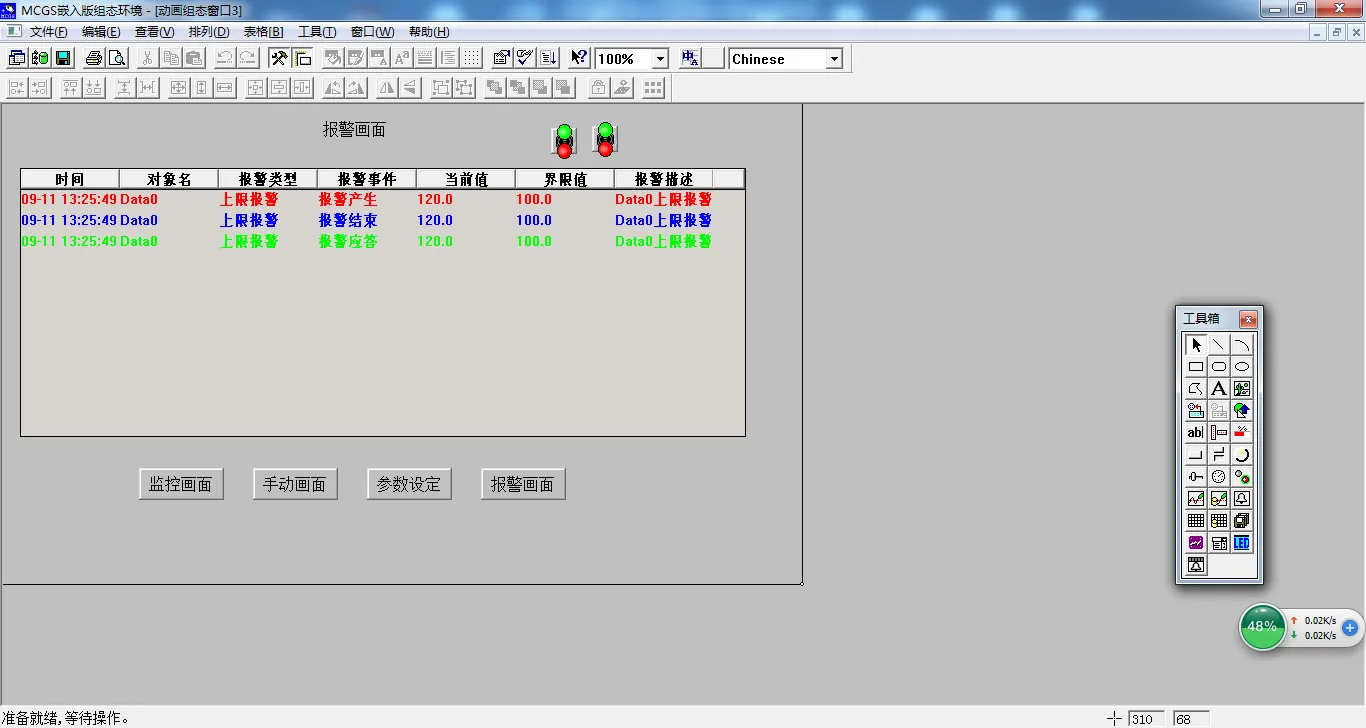The width and height of the screenshot is (1366, 728).
Task: Select the rotary knob dial tool
Action: pos(1242,455)
